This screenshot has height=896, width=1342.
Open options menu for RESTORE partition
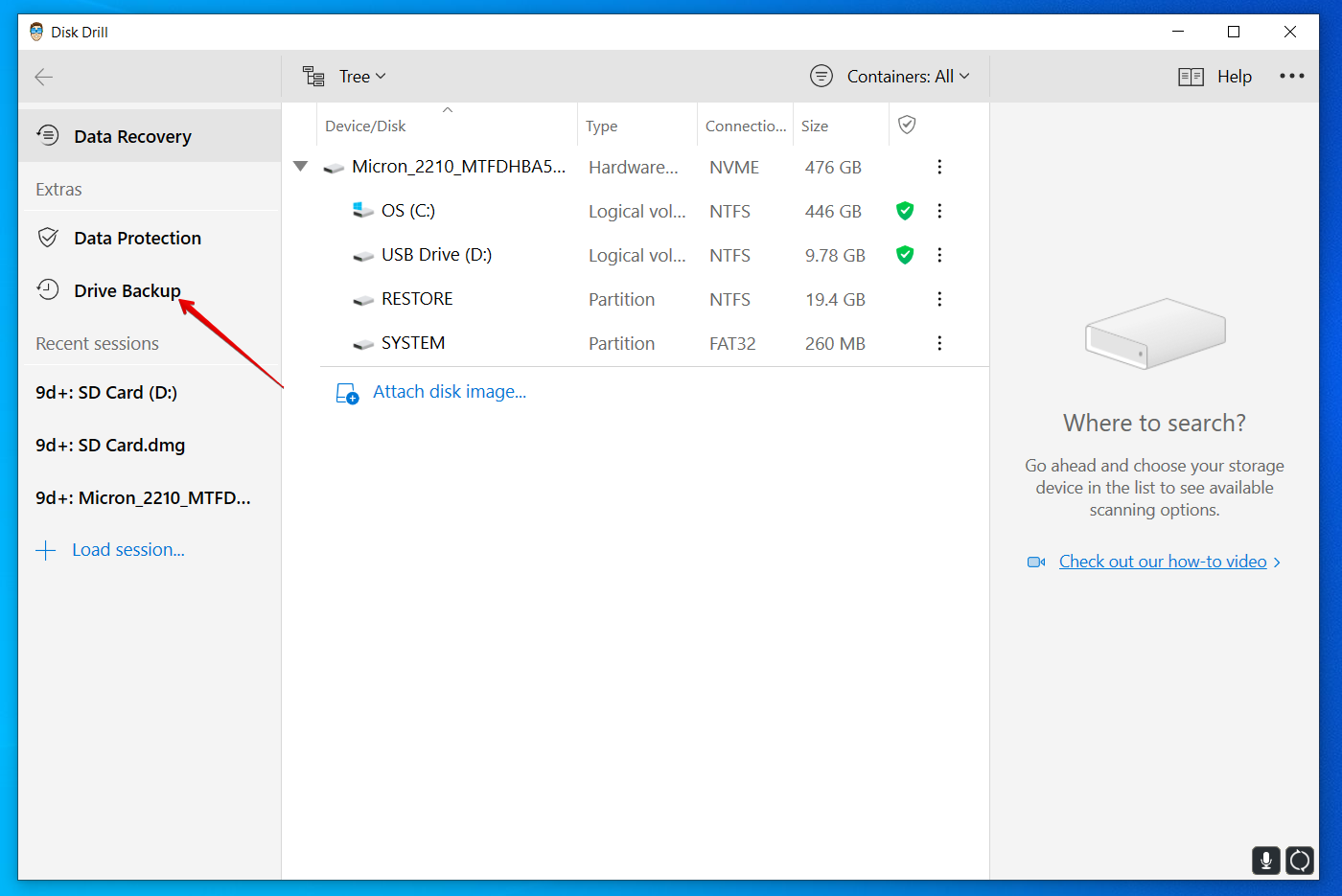[x=939, y=299]
